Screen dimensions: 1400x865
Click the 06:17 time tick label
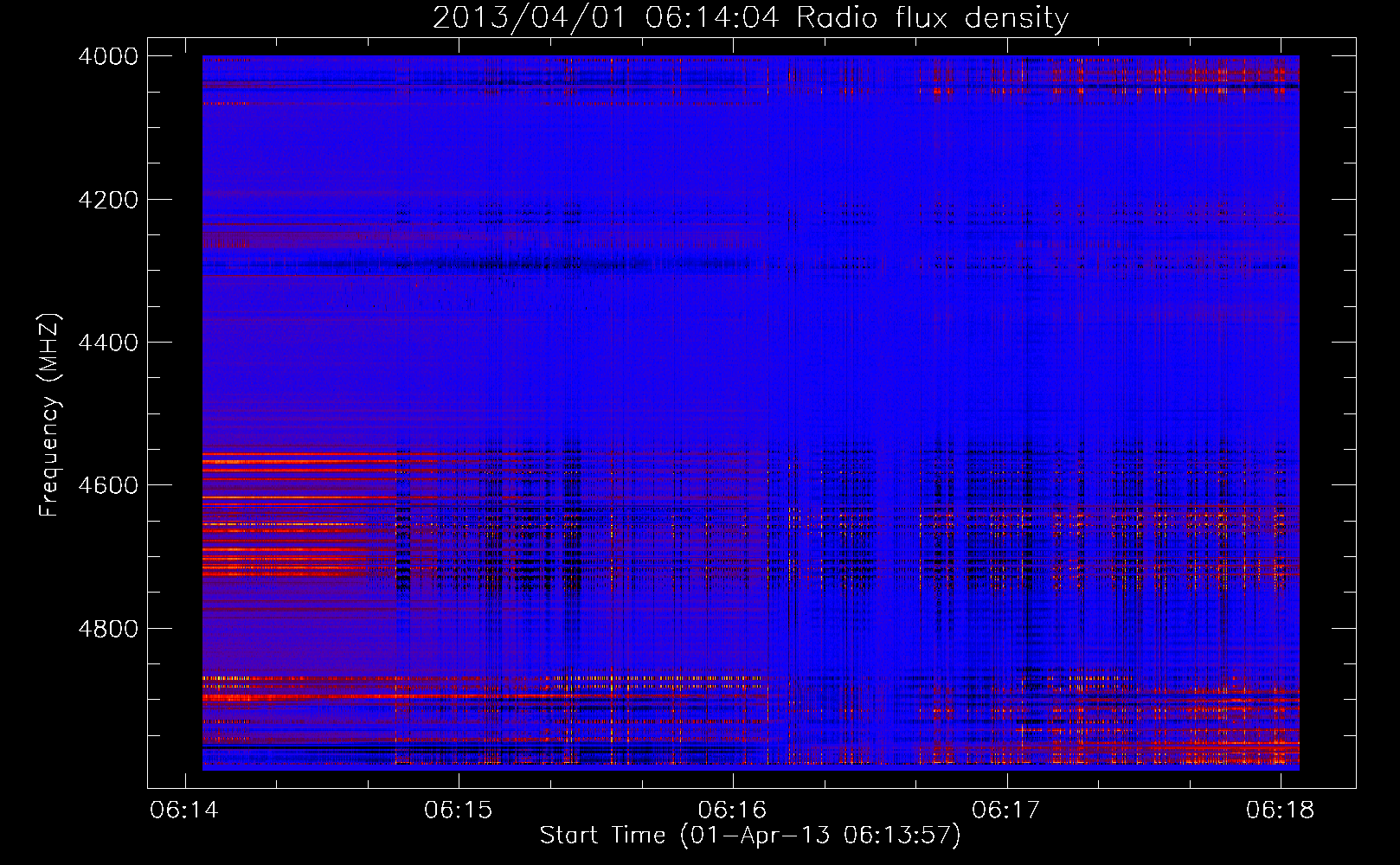coord(1006,811)
